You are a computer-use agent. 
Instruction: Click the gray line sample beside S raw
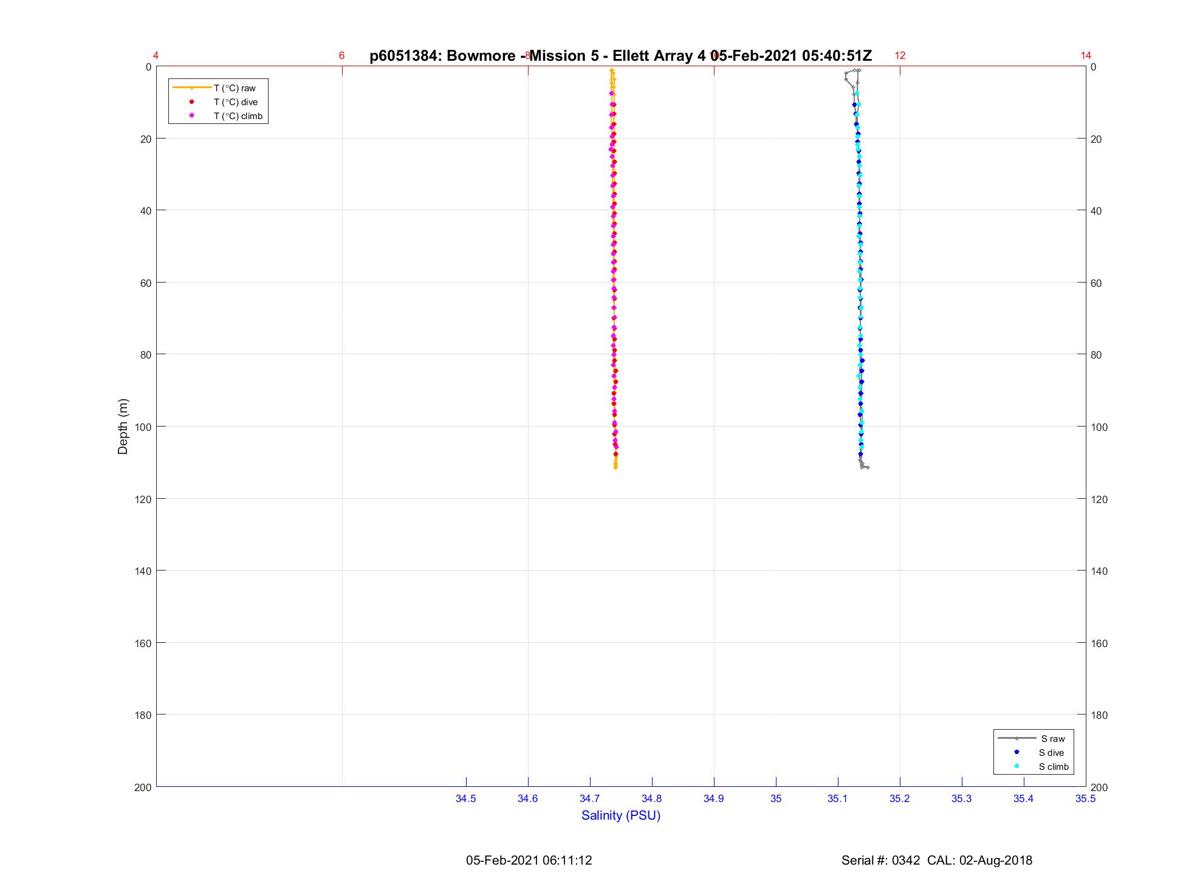click(x=1016, y=738)
